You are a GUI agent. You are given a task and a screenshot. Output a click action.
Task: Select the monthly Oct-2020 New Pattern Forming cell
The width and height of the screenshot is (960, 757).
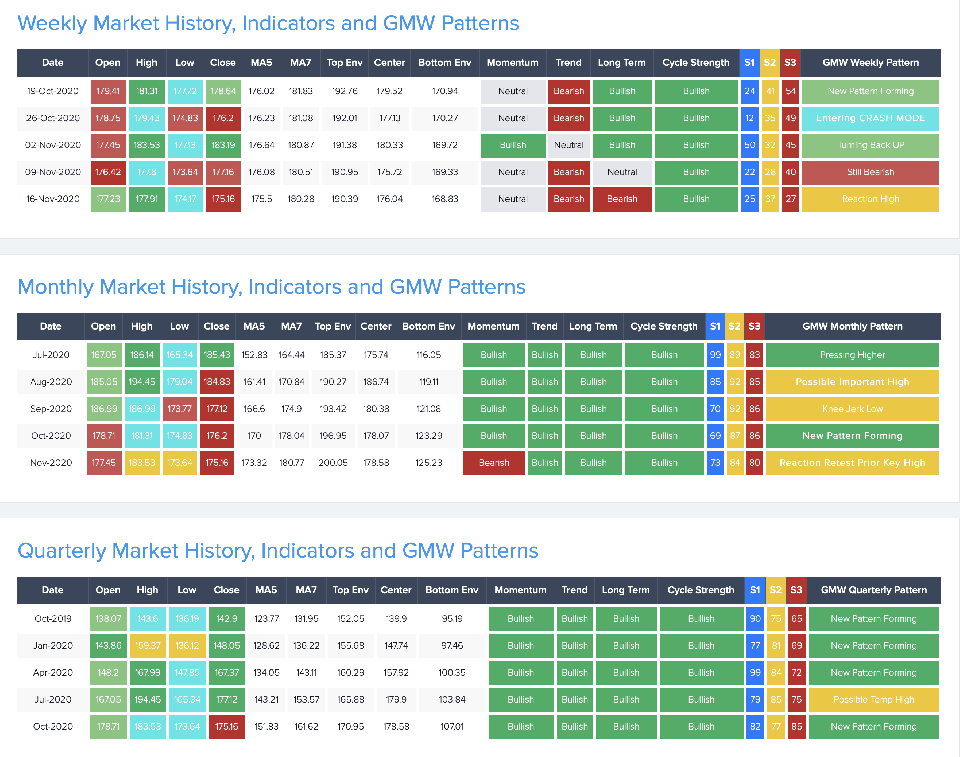point(852,436)
